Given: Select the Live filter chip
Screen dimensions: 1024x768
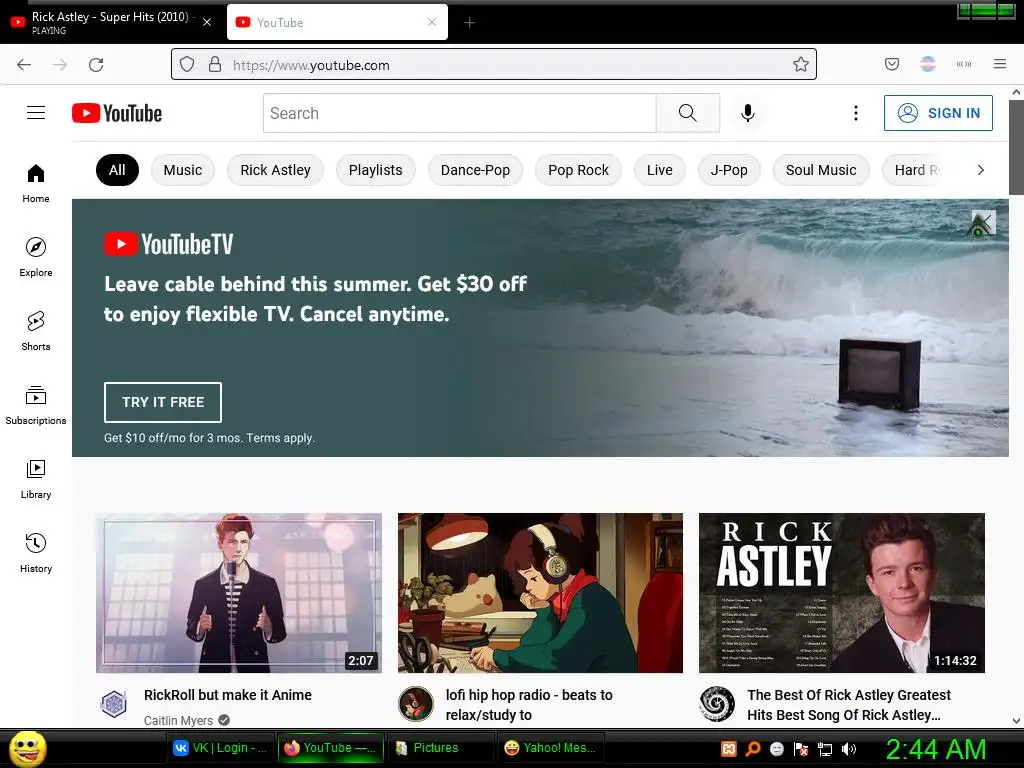Looking at the screenshot, I should [x=660, y=170].
